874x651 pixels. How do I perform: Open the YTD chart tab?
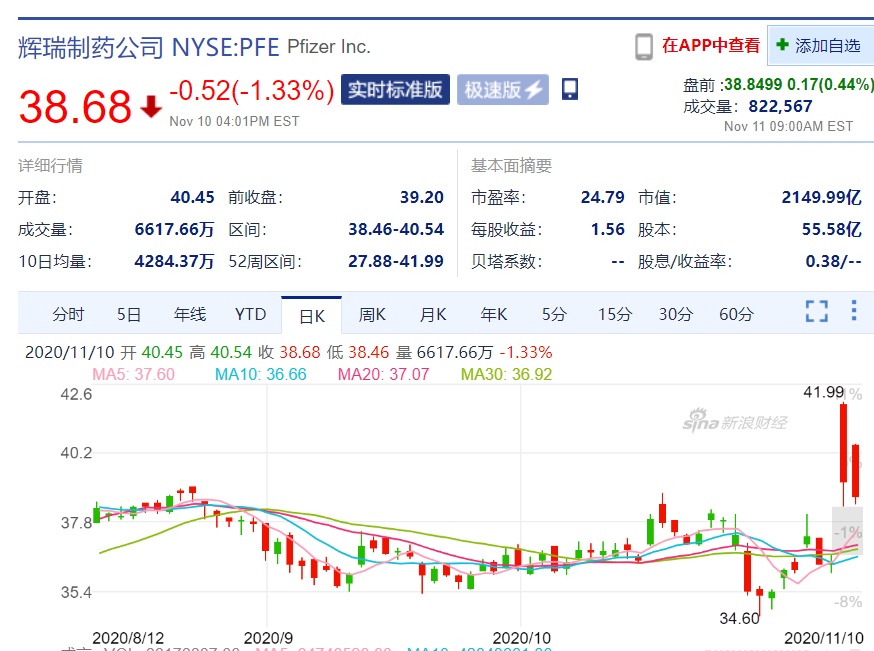[250, 314]
